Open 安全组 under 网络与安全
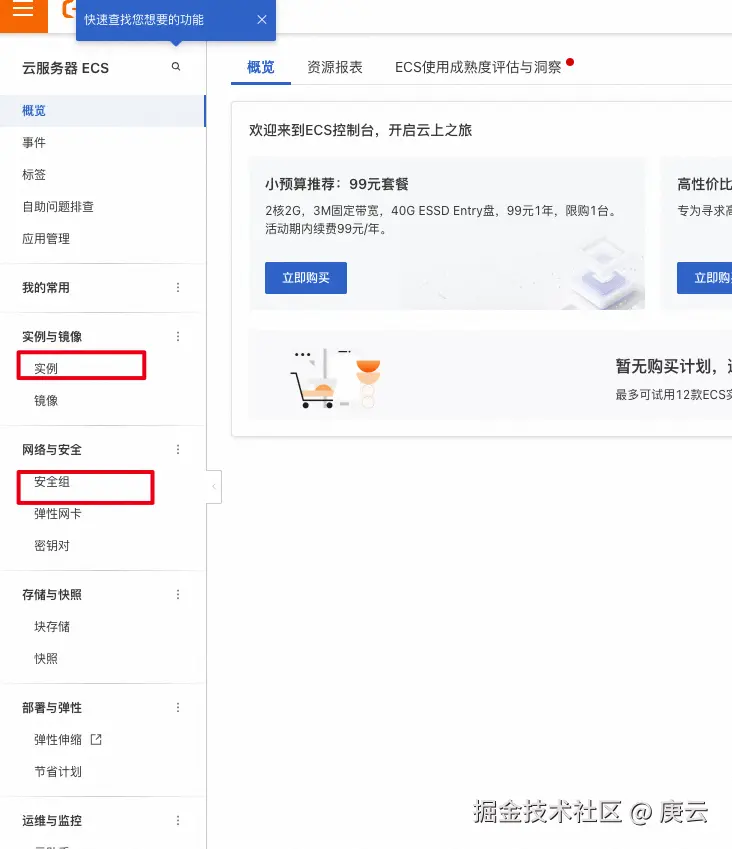Viewport: 732px width, 849px height. [52, 481]
